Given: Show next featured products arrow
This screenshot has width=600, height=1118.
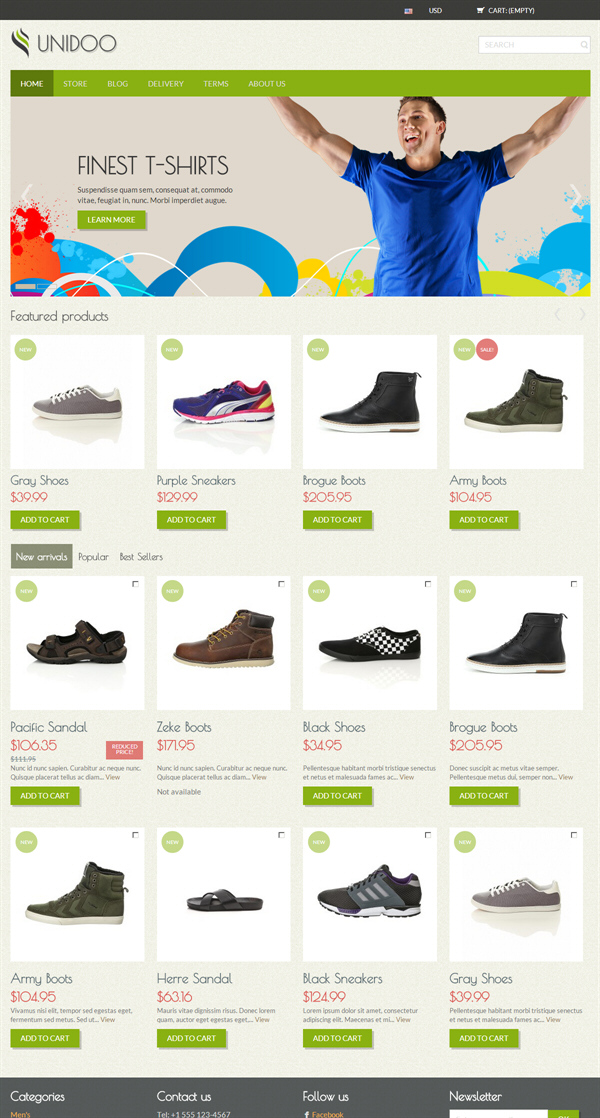Looking at the screenshot, I should coord(582,314).
